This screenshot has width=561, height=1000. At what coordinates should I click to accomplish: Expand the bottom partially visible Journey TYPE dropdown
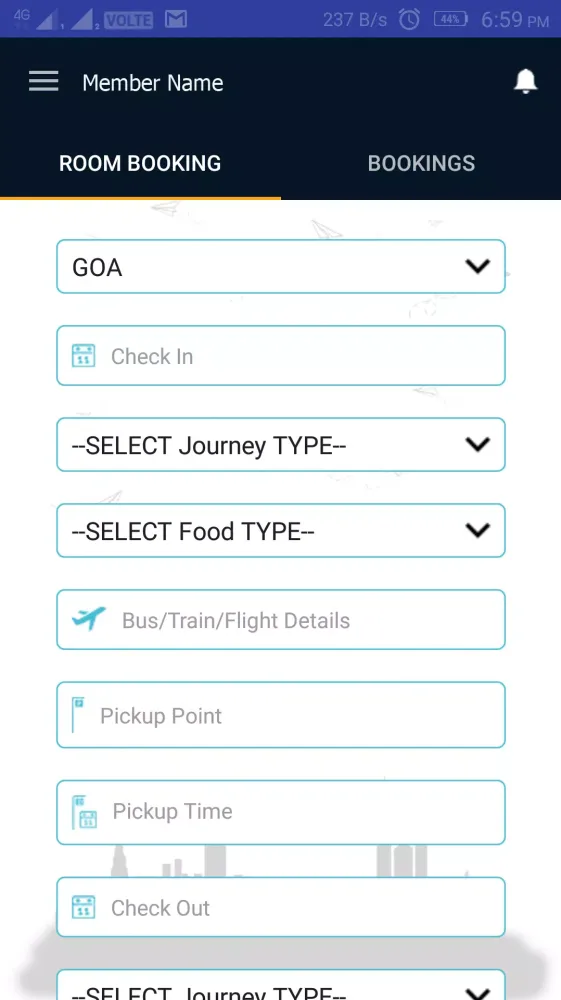(280, 985)
